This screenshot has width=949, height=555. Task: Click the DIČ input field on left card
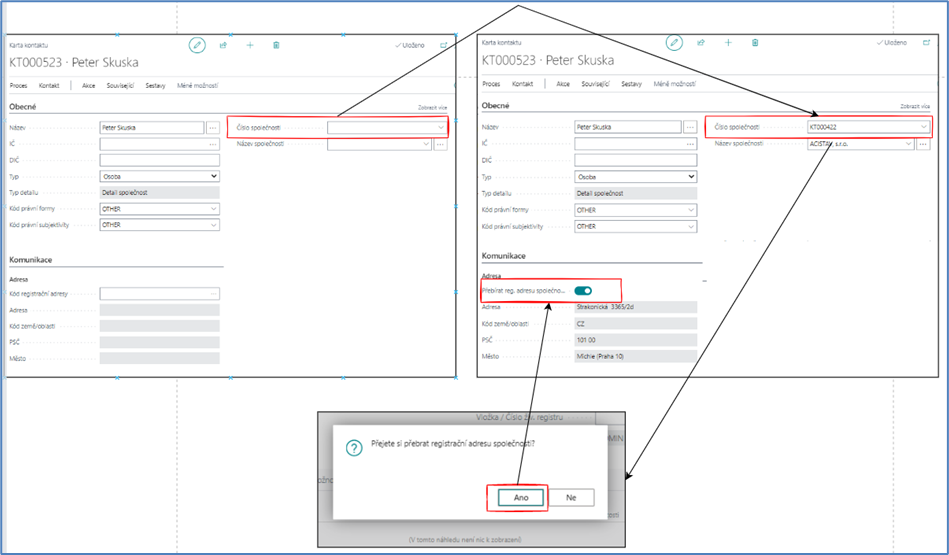[159, 160]
